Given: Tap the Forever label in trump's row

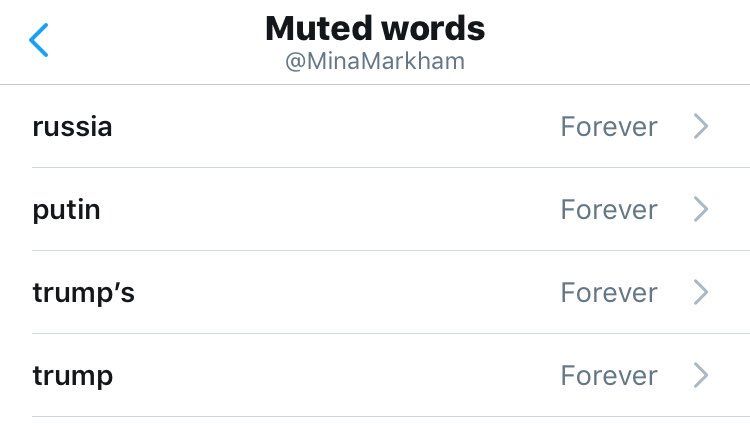Looking at the screenshot, I should [608, 293].
